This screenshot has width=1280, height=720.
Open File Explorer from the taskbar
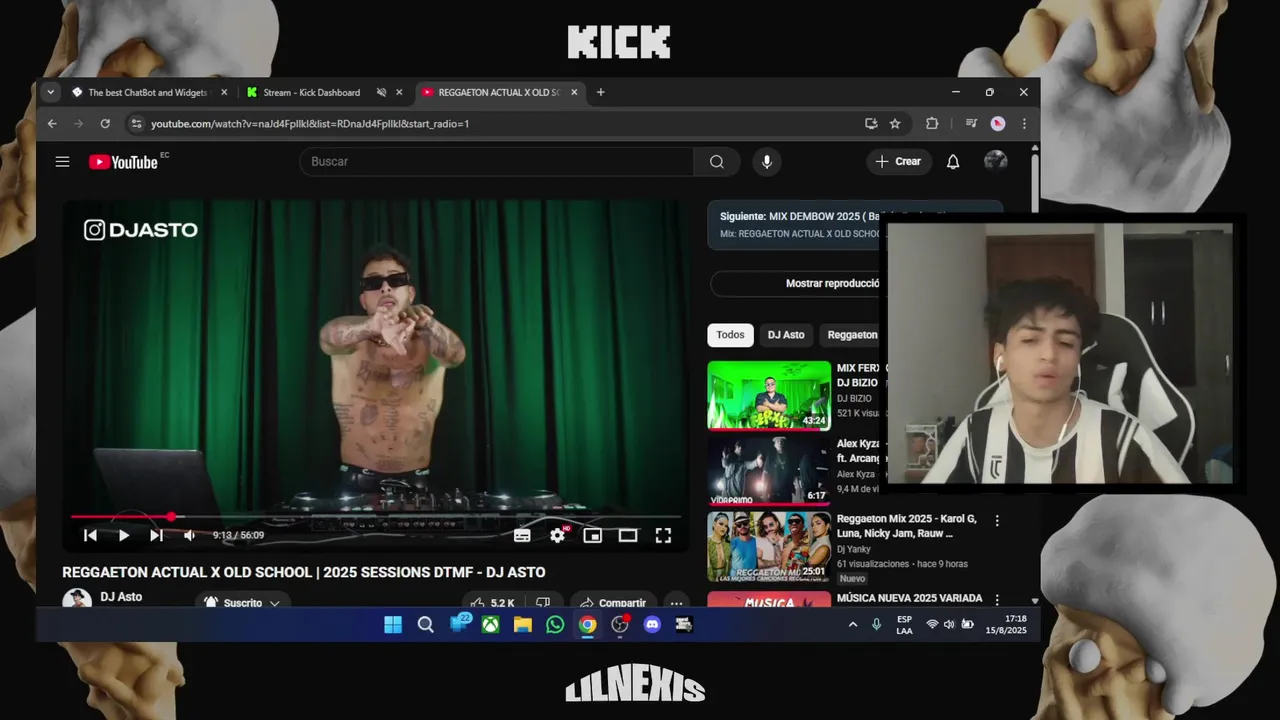click(523, 625)
